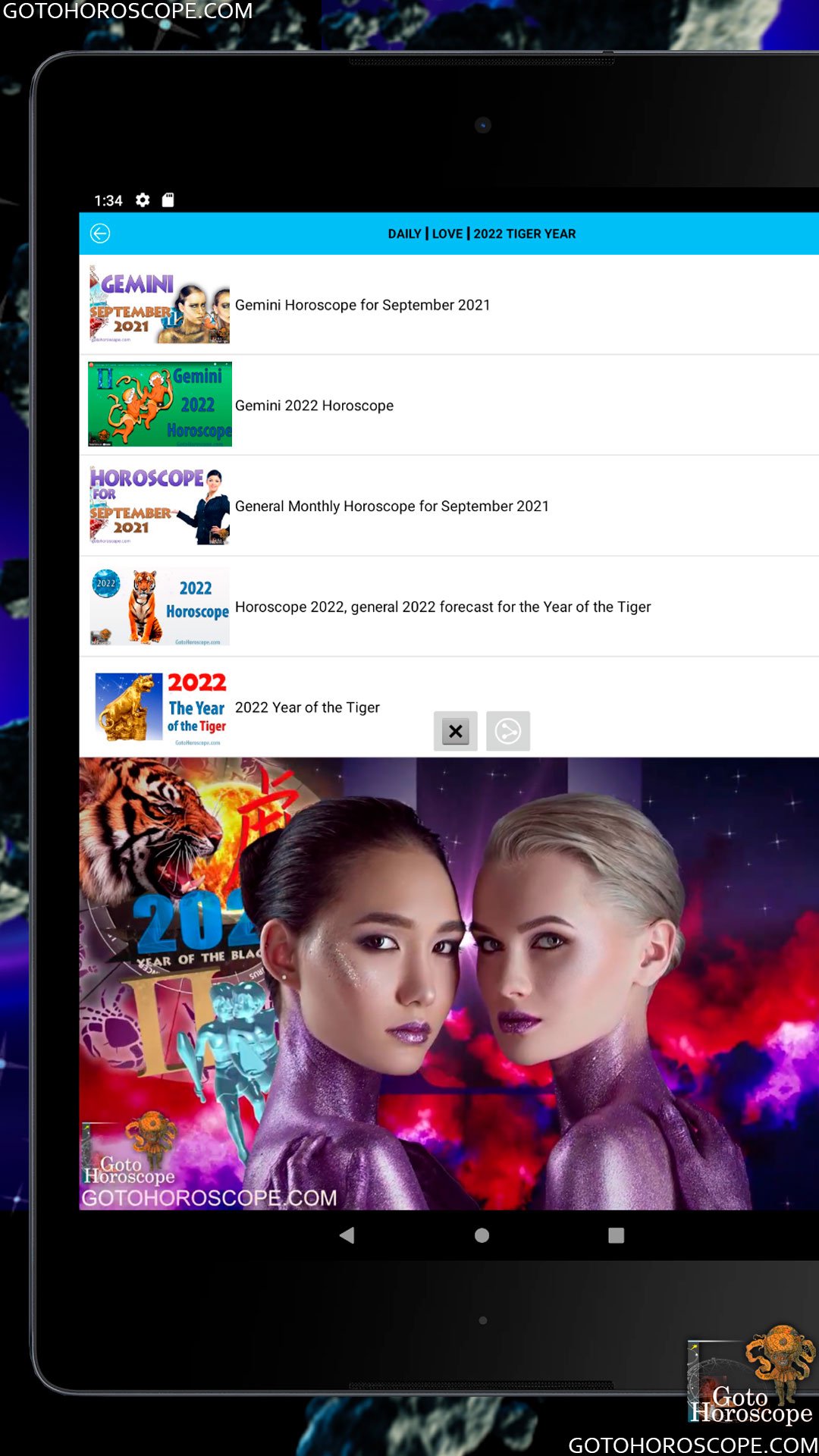The height and width of the screenshot is (1456, 819).
Task: Open General Monthly Horoscope for September 2021
Action: tap(392, 506)
